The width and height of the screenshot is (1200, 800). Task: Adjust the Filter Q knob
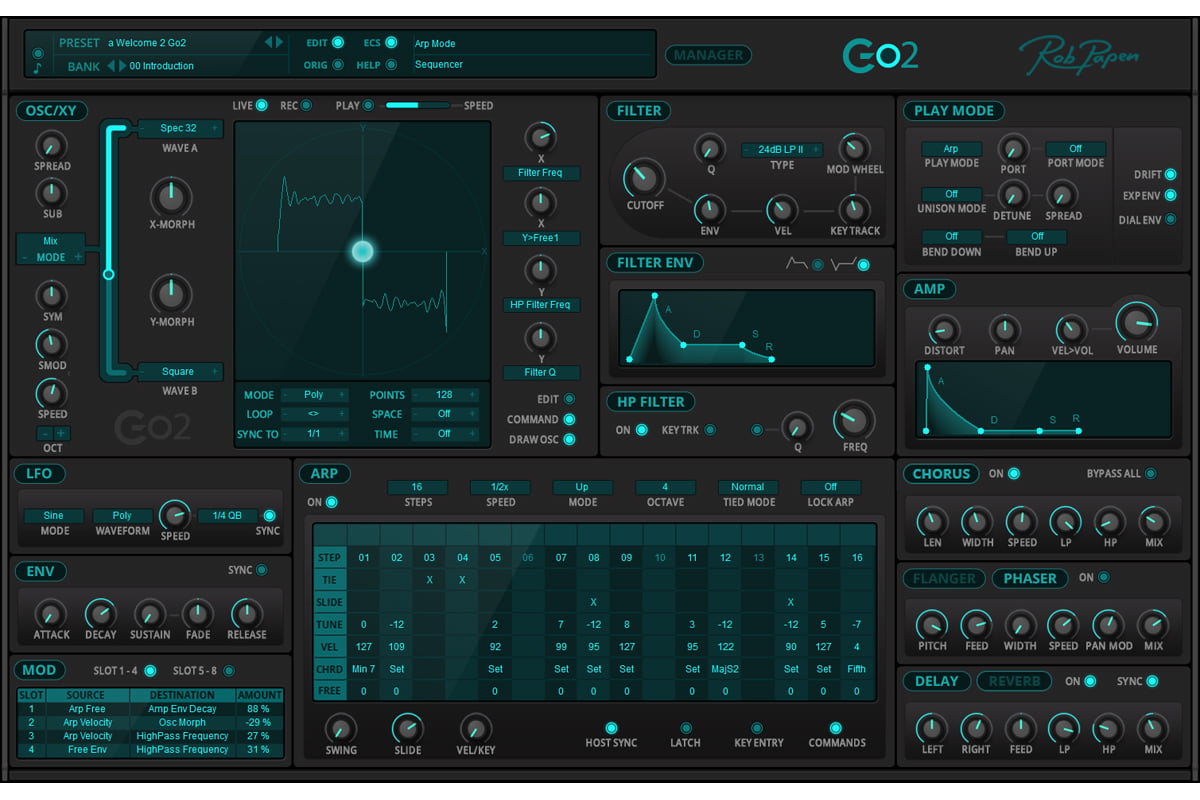(709, 150)
